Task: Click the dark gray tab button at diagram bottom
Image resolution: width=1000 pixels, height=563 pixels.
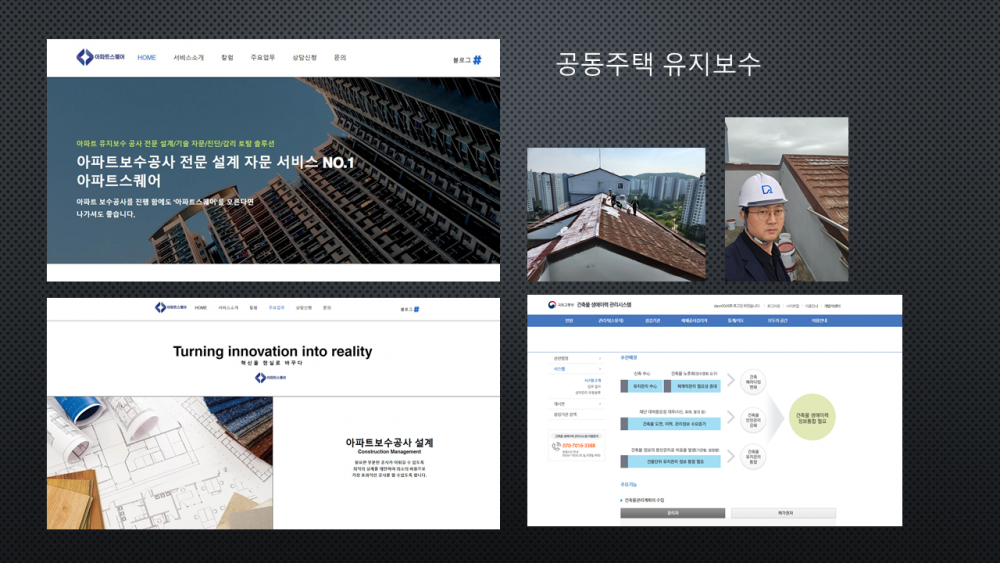Action: pos(673,513)
